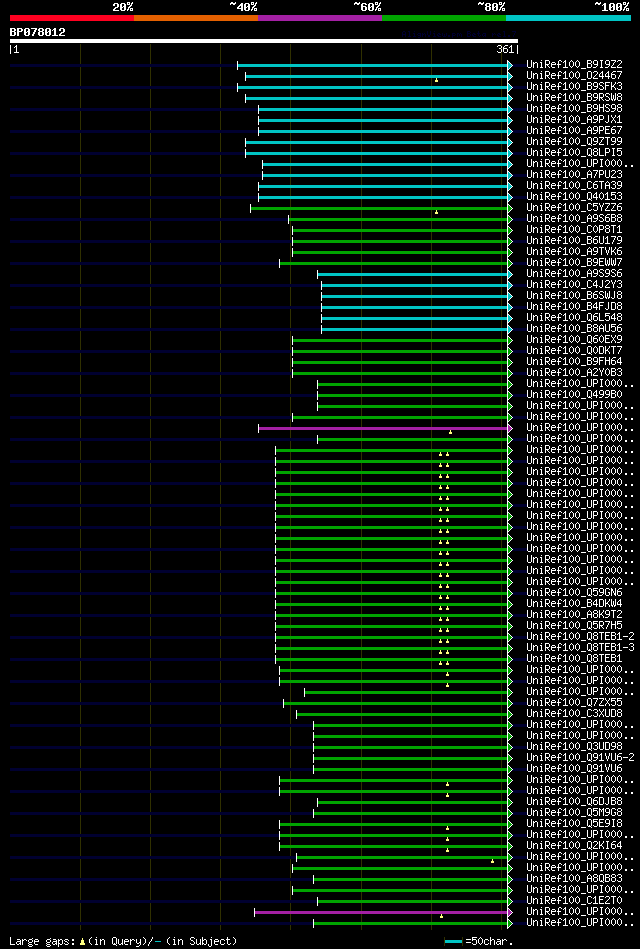Select the UniRef100_Q60EX9 label
Screen dimensions: 640x949
(x=575, y=340)
